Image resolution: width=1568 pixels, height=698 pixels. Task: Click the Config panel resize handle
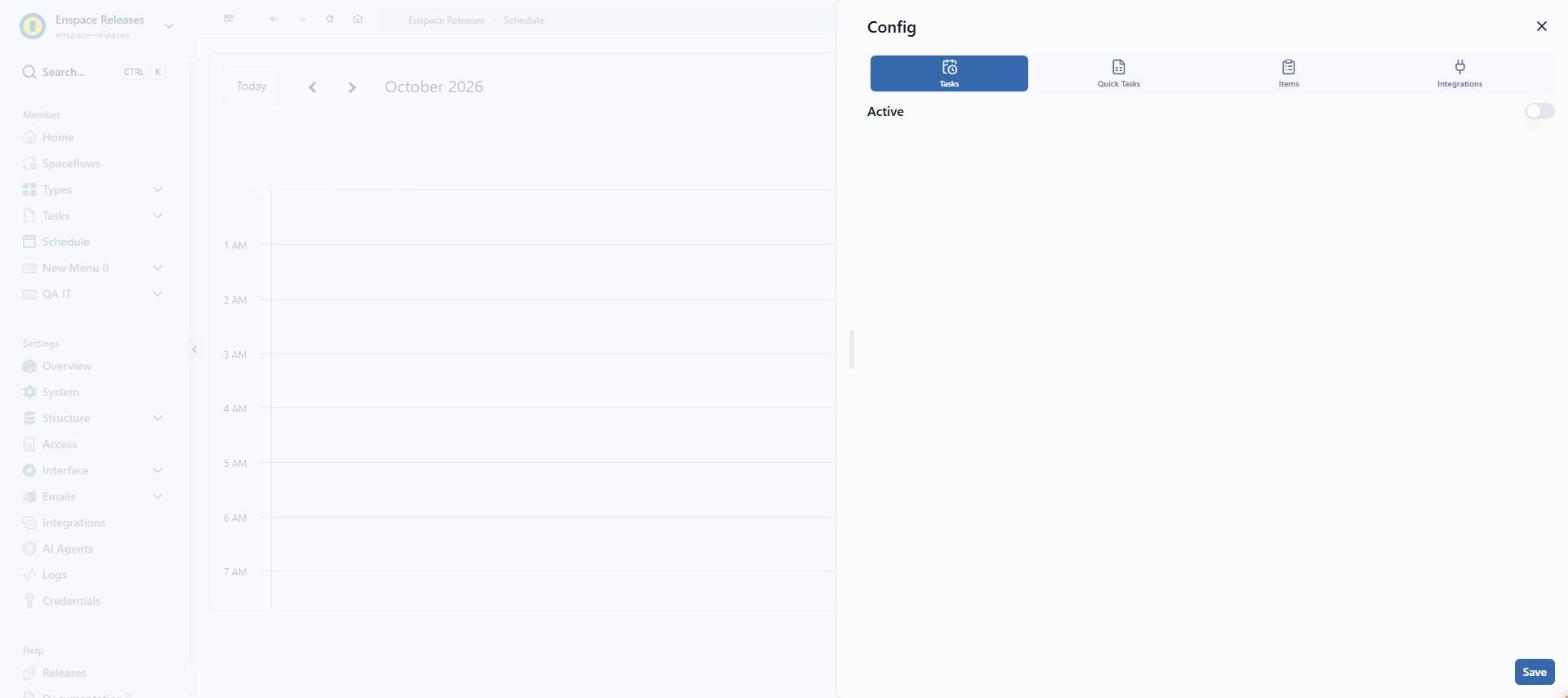851,349
